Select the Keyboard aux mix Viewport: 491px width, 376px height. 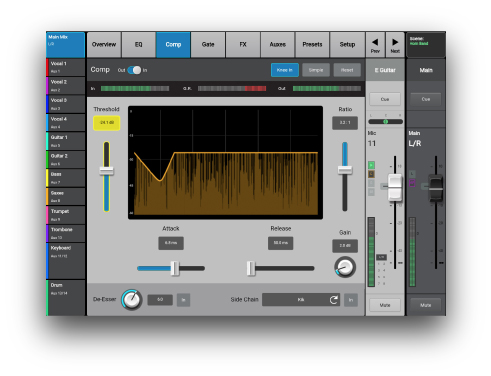click(x=66, y=261)
